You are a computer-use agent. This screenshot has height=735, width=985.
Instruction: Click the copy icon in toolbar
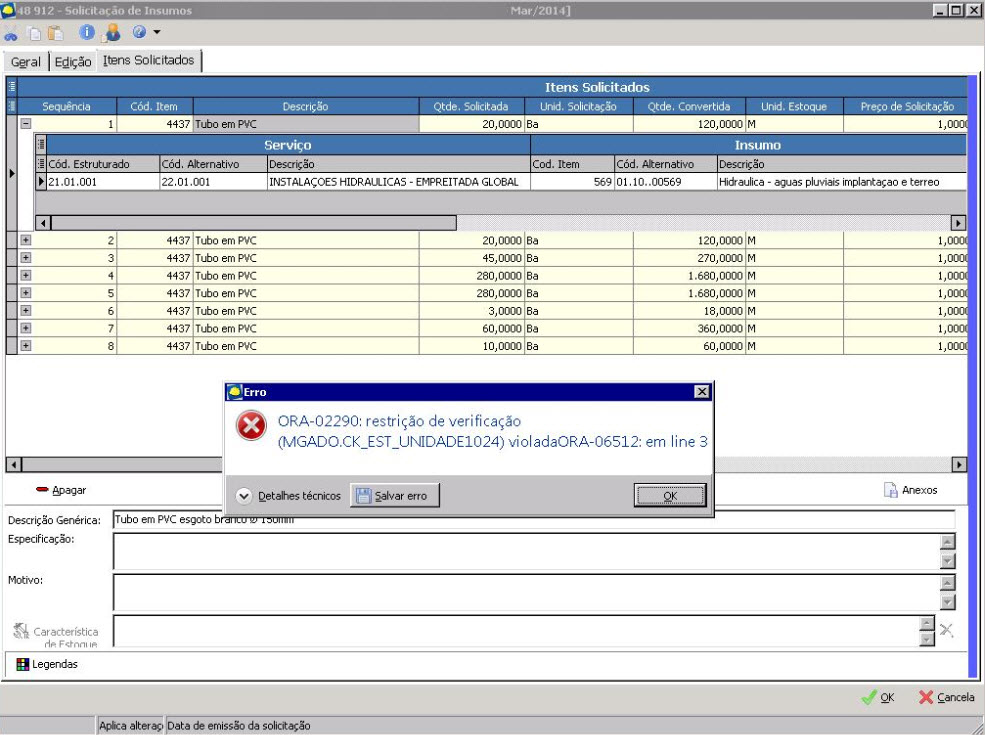[x=36, y=33]
